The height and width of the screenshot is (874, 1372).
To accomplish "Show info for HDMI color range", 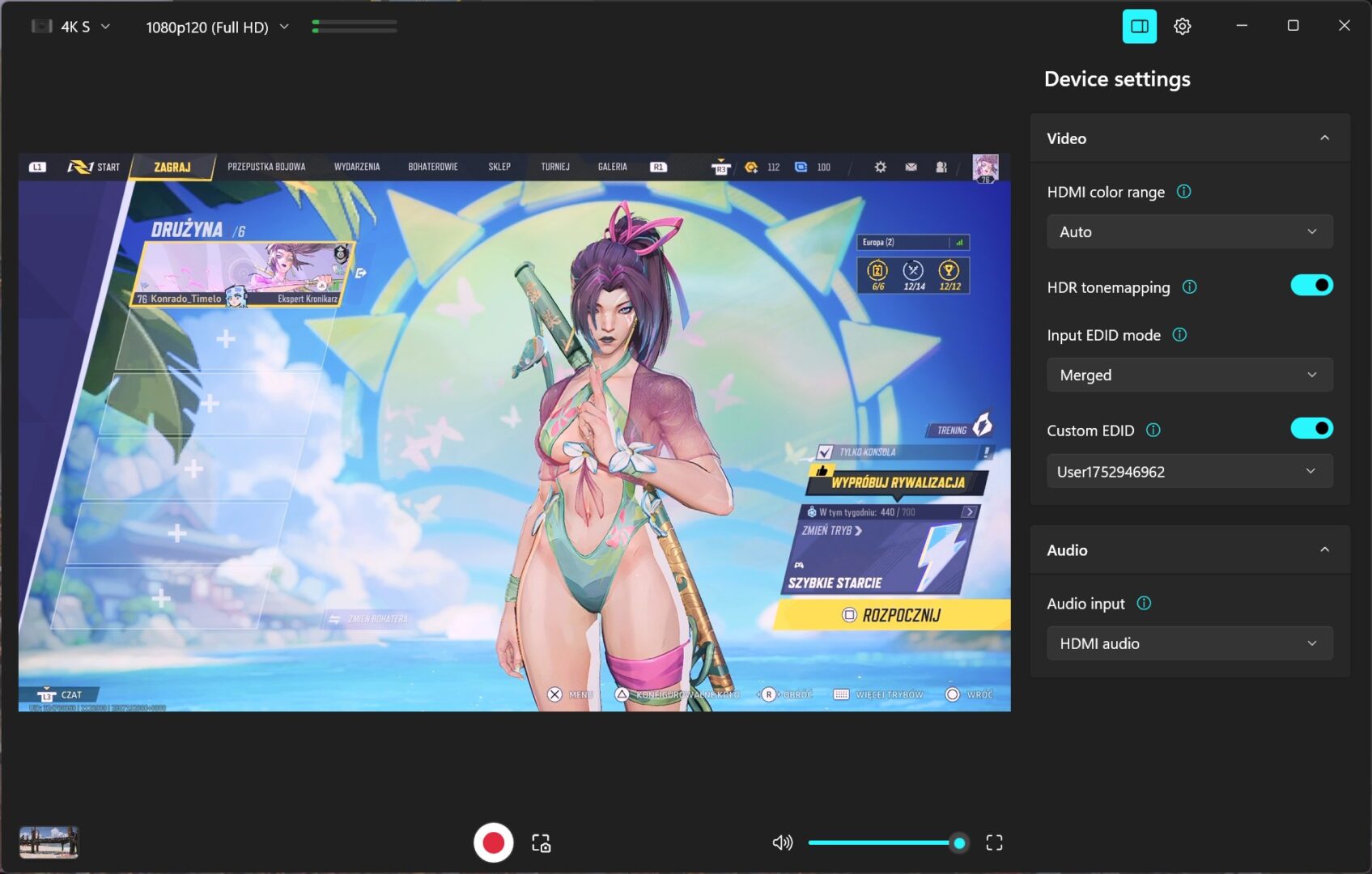I will (x=1183, y=192).
